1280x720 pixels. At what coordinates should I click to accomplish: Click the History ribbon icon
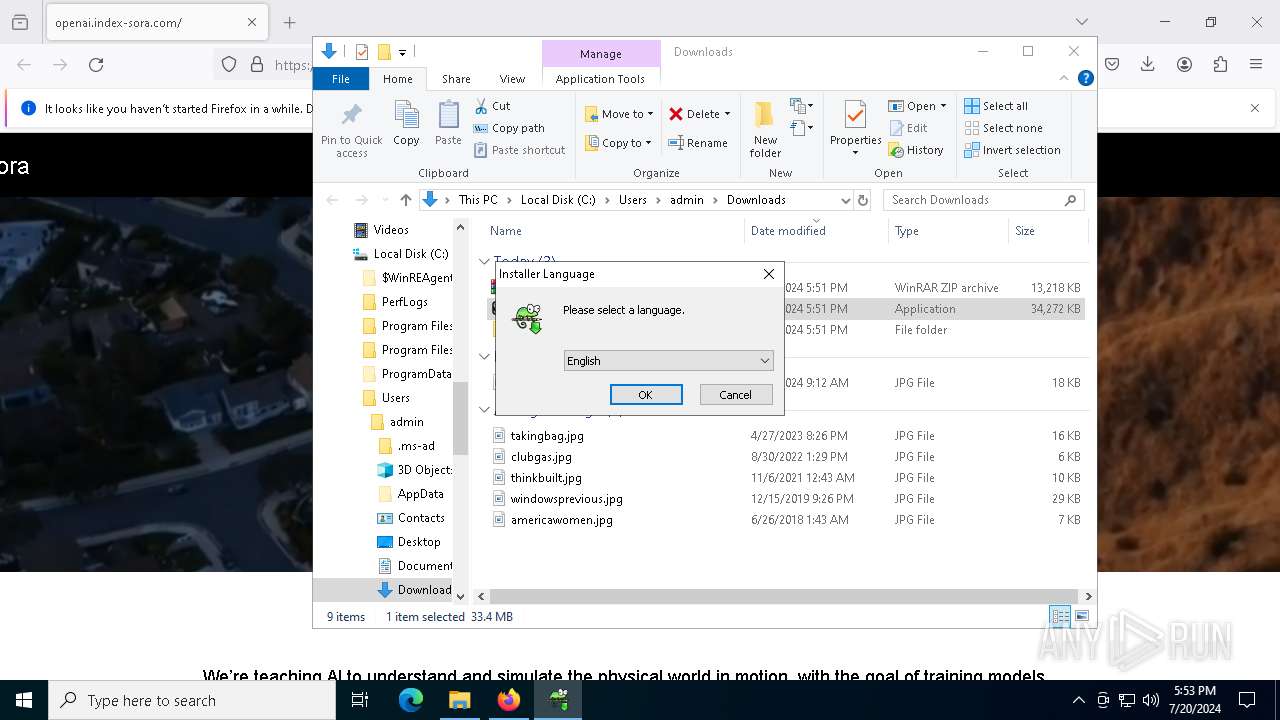click(896, 150)
